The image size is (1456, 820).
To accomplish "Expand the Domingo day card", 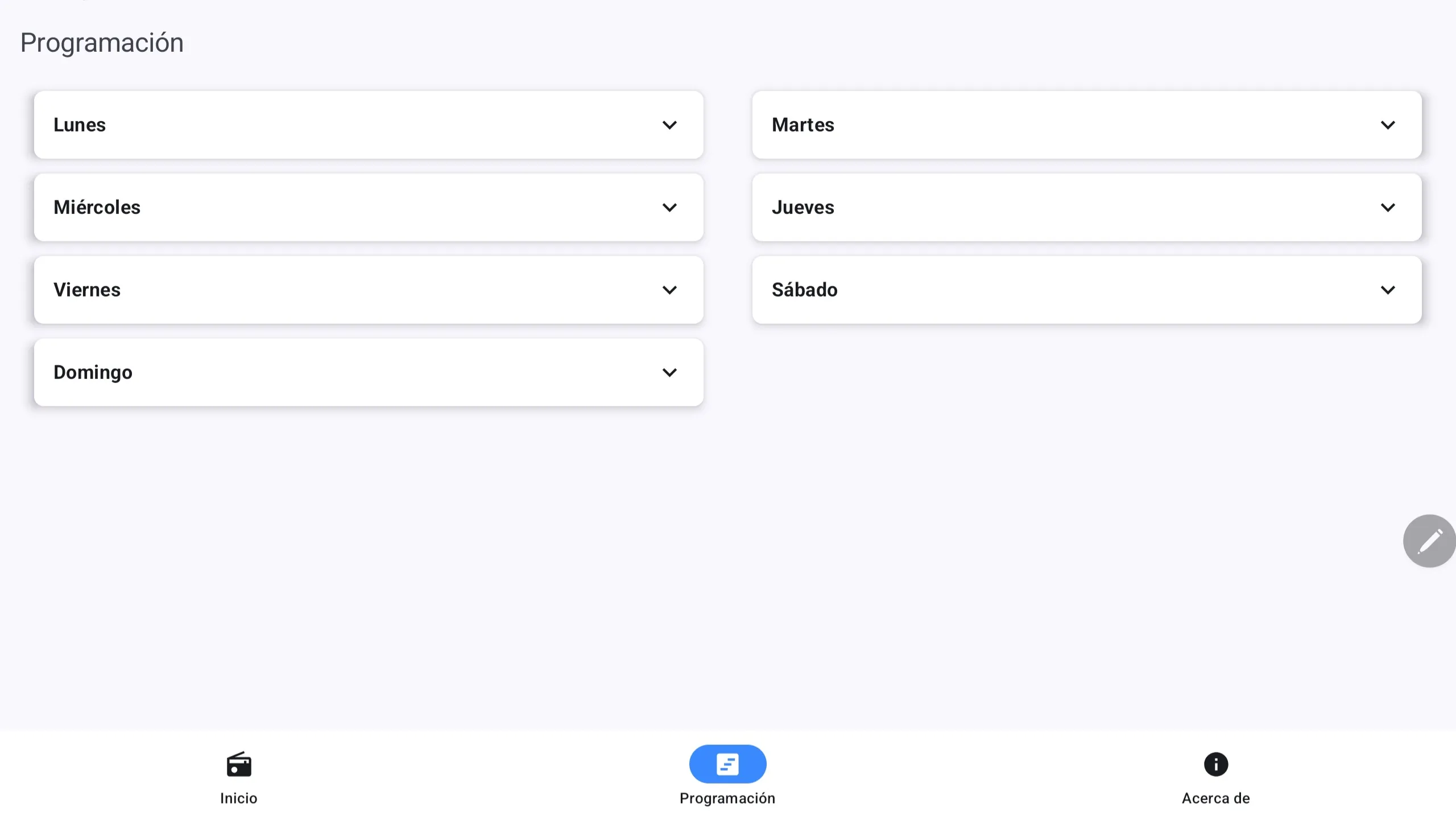I will point(341,373).
